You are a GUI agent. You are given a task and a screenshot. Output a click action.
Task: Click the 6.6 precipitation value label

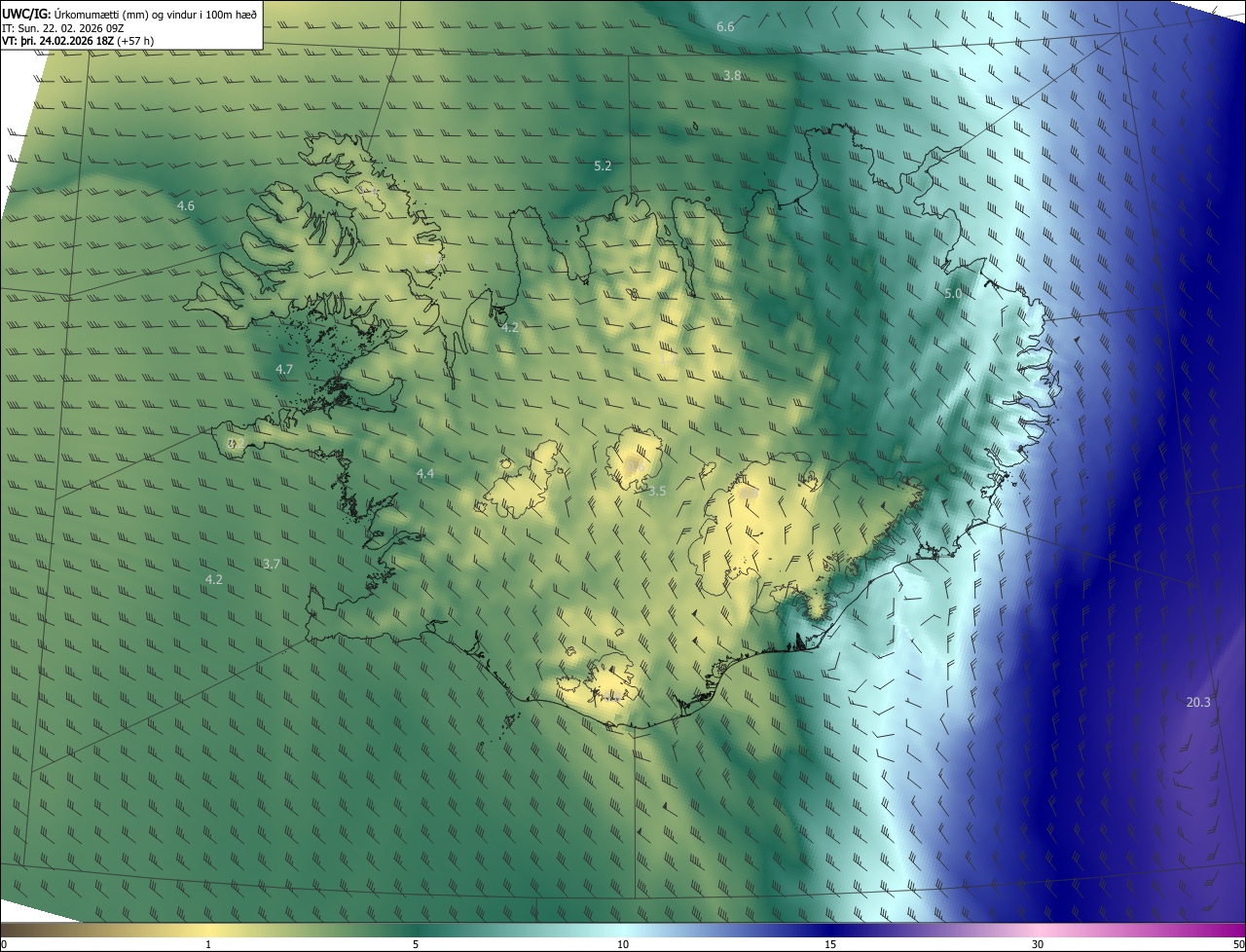(725, 26)
